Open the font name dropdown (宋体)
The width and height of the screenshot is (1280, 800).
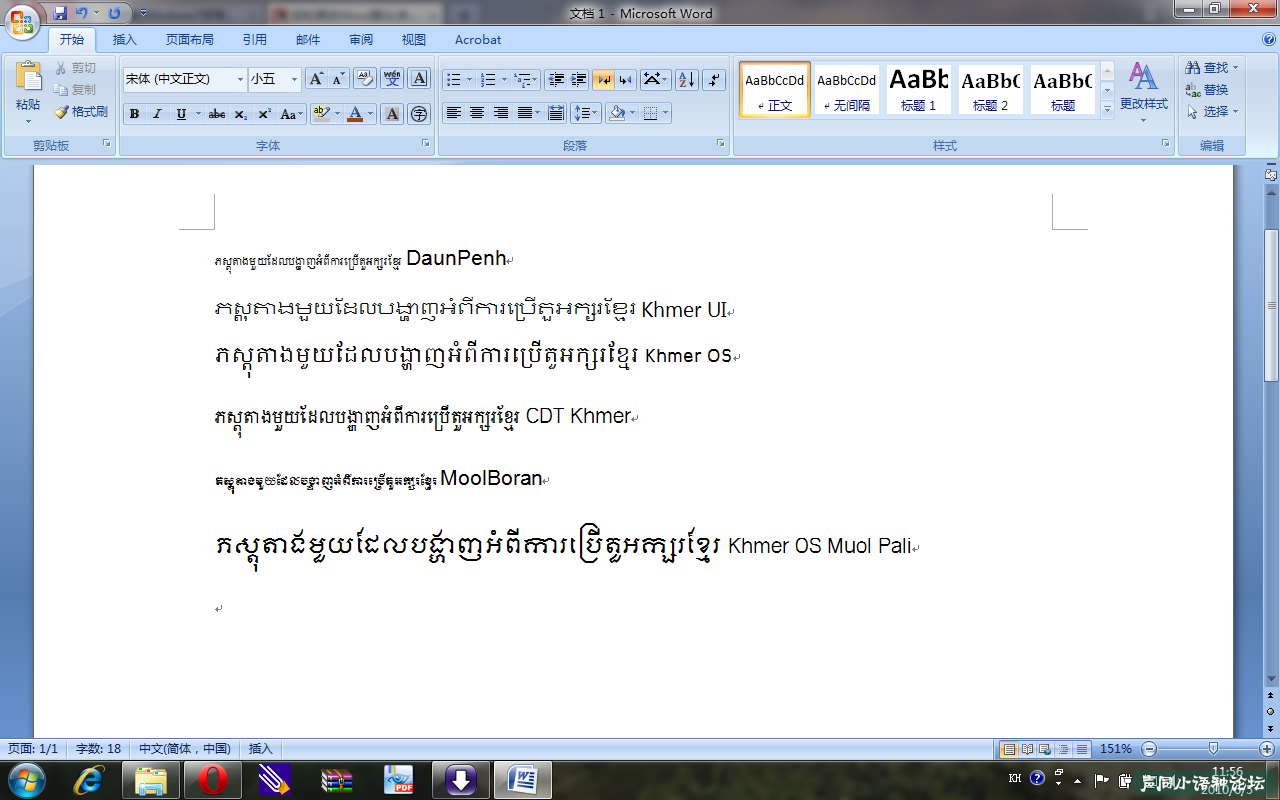coord(240,79)
